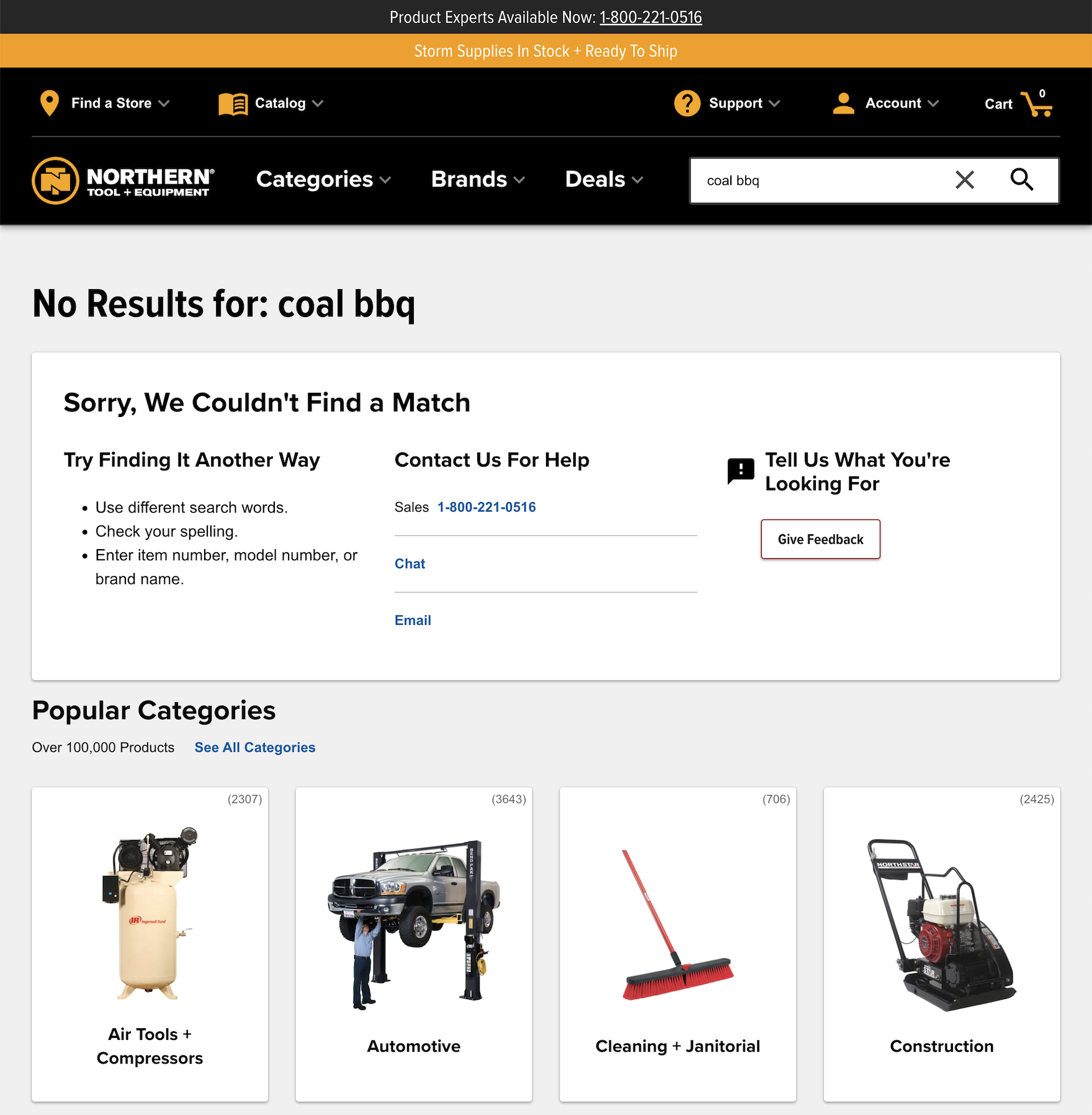Click the Northern Tool + Equipment logo
Screen dimensions: 1092x1115
point(123,181)
